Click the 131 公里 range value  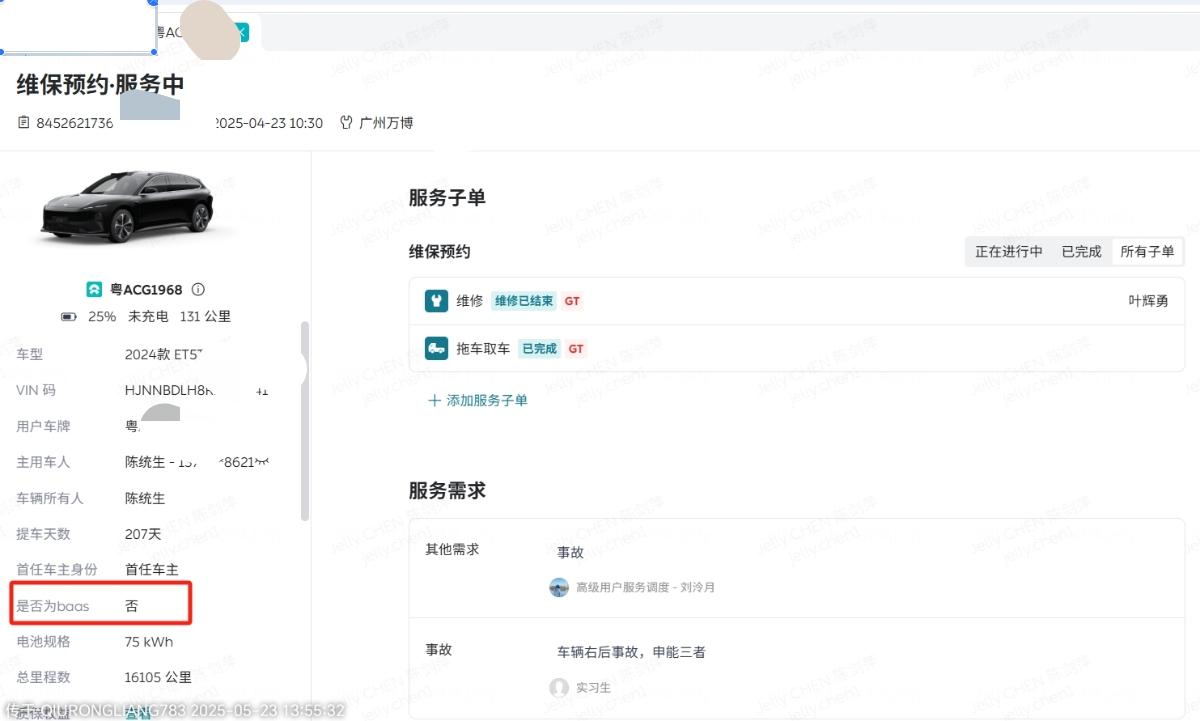[x=205, y=316]
